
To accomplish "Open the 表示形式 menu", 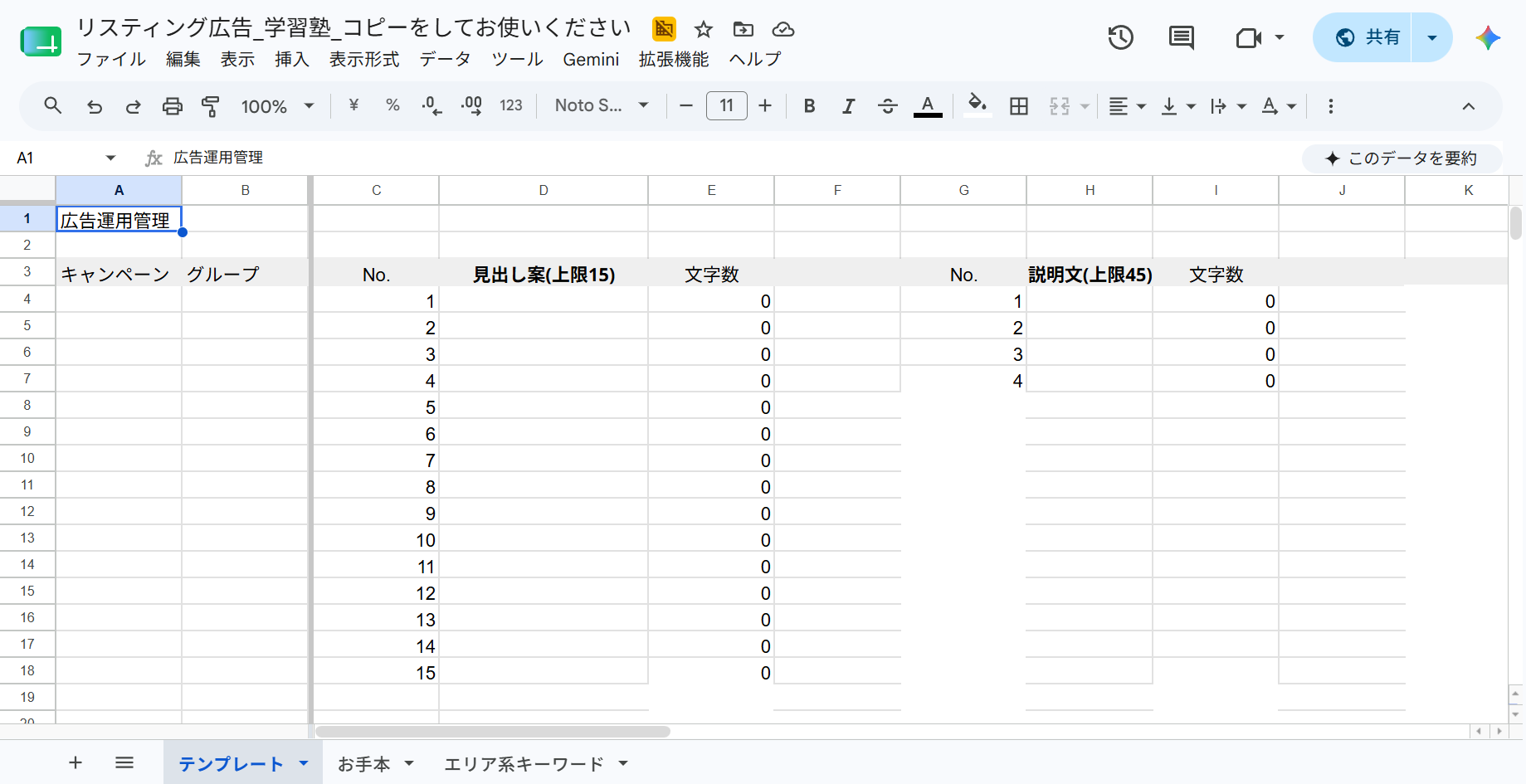I will coord(364,59).
